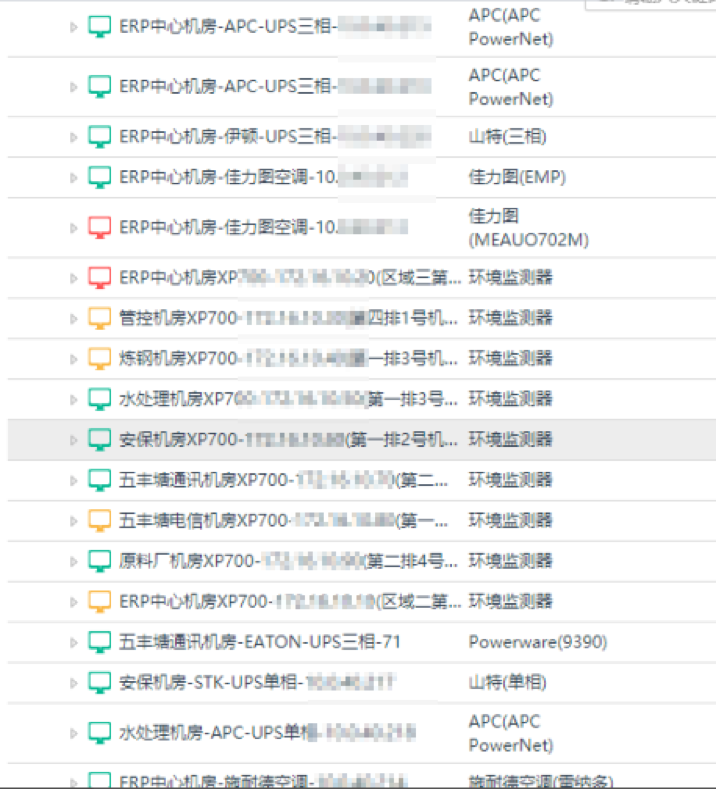Expand the 五丰塘电信机房XP700 row
This screenshot has width=716, height=789.
tap(73, 521)
